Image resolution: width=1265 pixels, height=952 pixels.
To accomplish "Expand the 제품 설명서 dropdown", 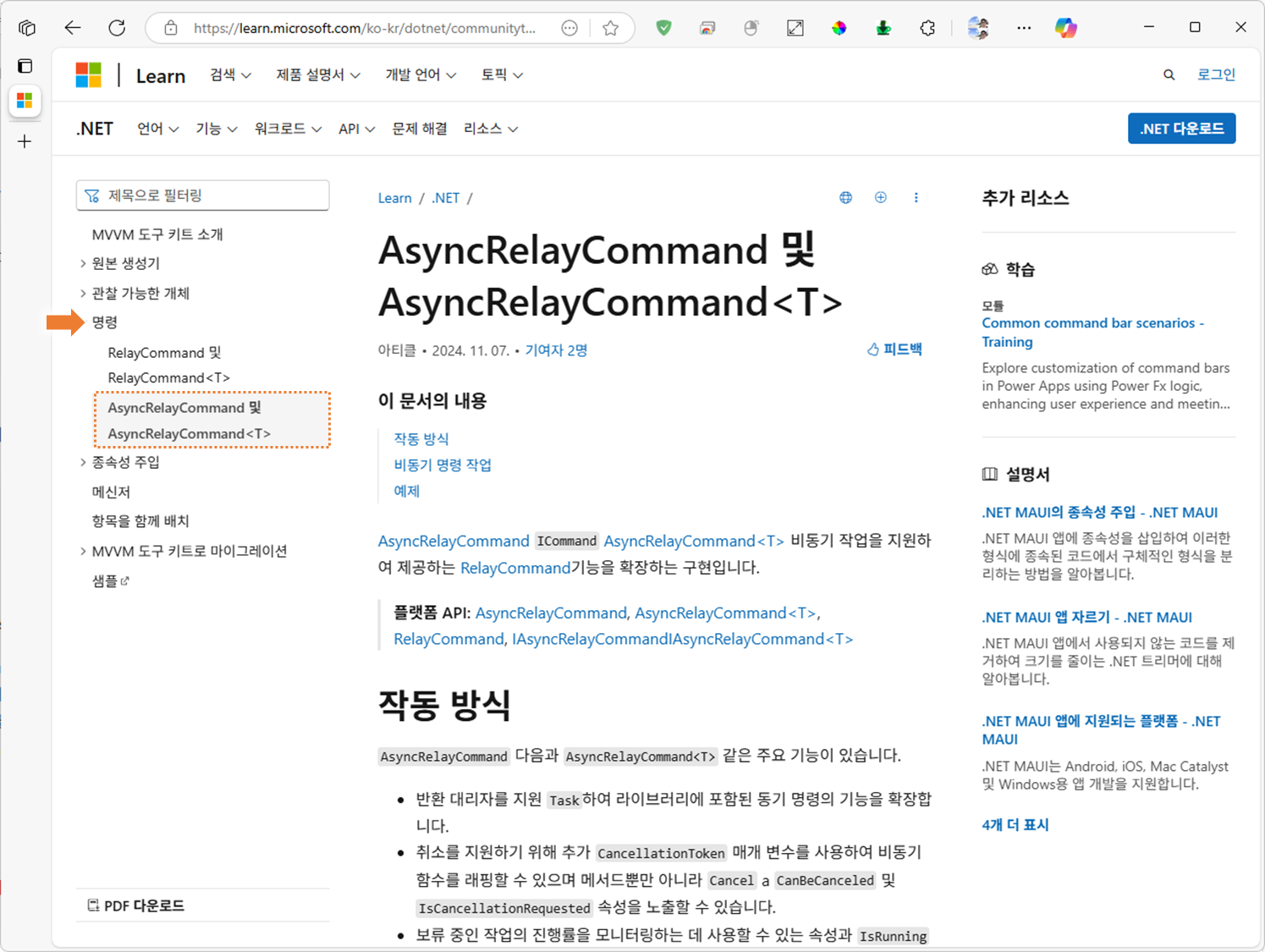I will tap(318, 75).
